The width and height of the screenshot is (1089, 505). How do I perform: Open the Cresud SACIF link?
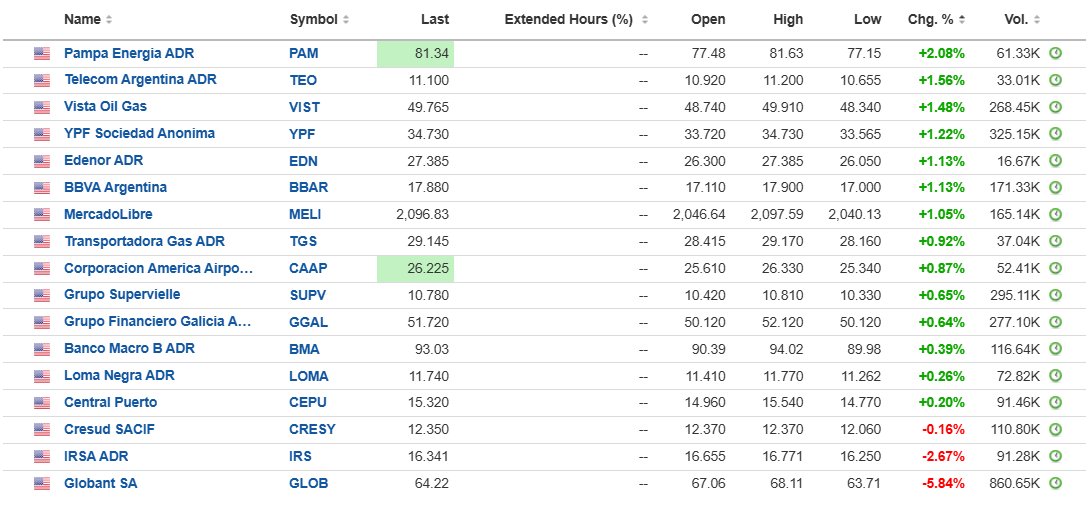109,429
